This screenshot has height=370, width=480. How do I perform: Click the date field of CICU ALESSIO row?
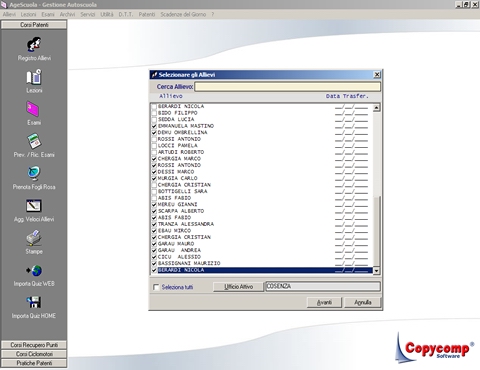[x=351, y=257]
